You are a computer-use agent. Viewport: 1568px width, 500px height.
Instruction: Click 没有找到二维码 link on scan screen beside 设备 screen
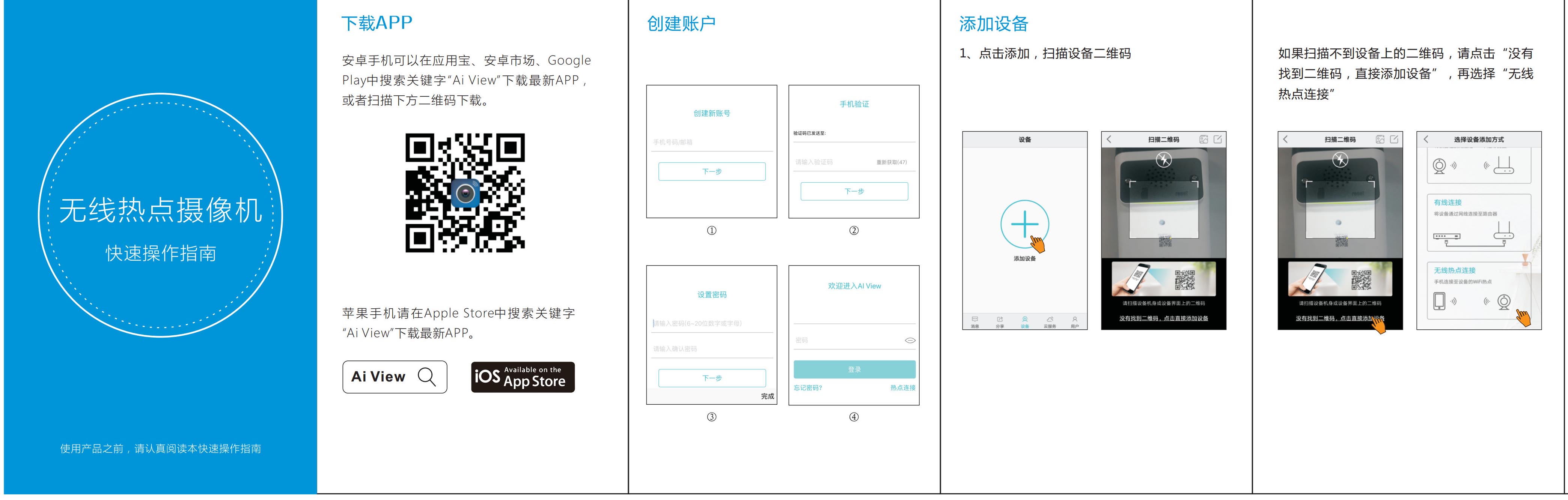coord(1164,318)
